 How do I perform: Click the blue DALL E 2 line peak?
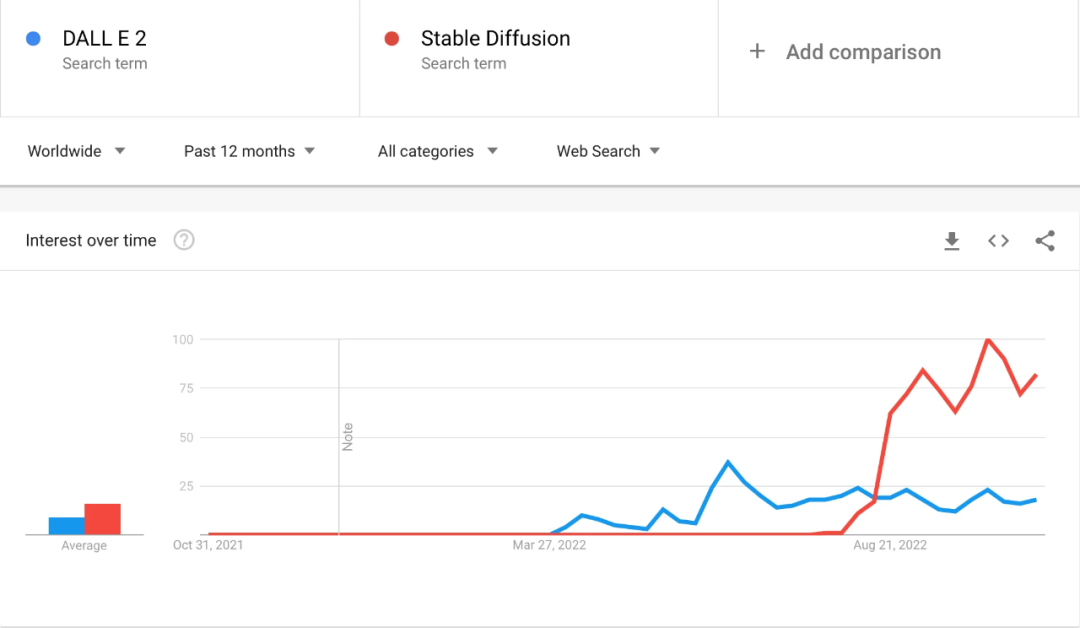(728, 462)
